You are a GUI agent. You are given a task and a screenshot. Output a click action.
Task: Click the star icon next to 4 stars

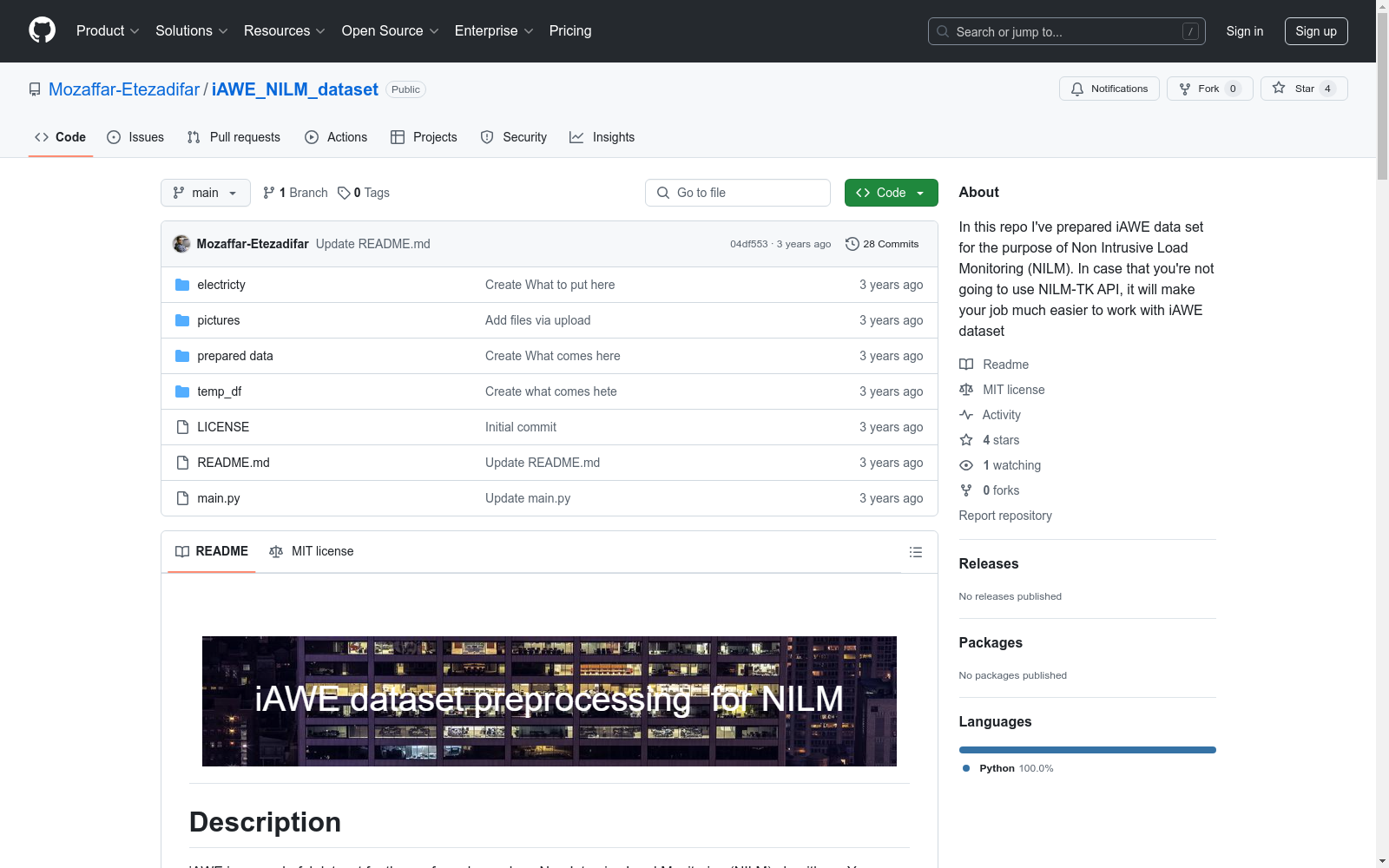(x=966, y=440)
